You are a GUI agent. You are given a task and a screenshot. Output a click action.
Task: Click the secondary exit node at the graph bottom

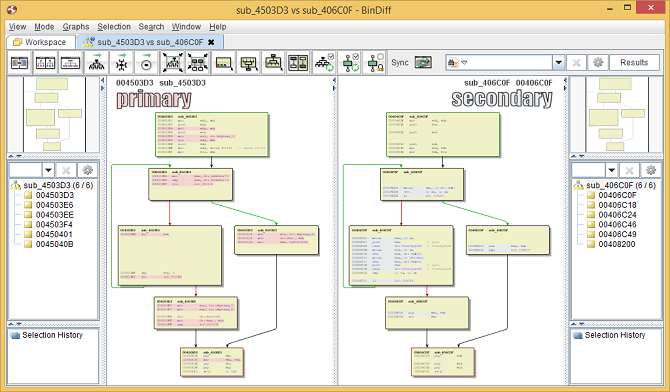[x=443, y=362]
